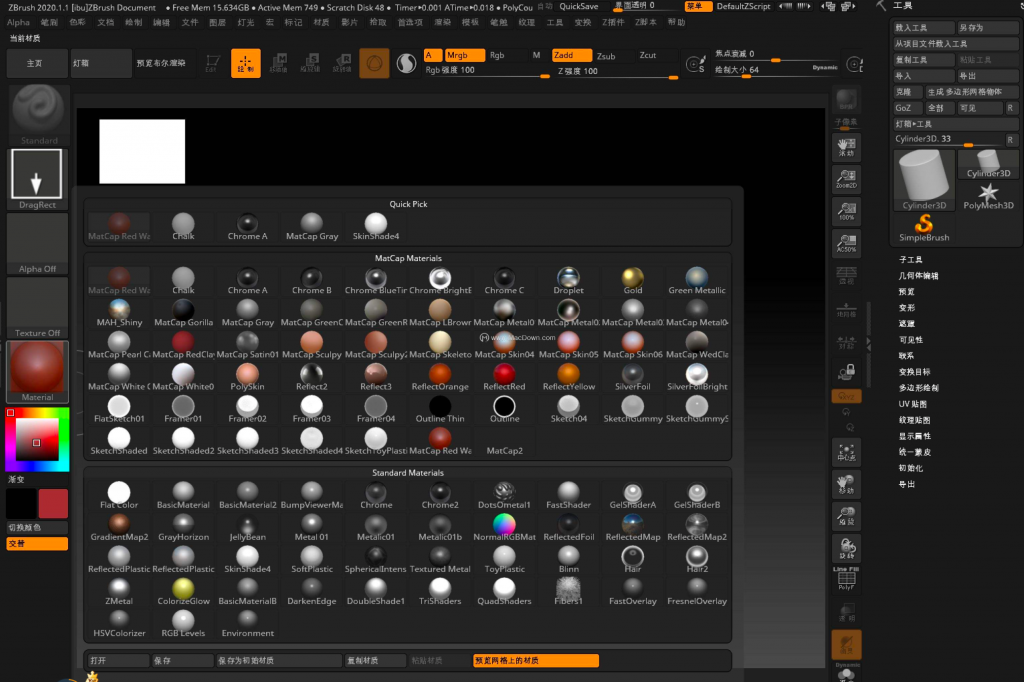Viewport: 1024px width, 682px height.
Task: Click the red secondary color swatch
Action: click(x=53, y=503)
